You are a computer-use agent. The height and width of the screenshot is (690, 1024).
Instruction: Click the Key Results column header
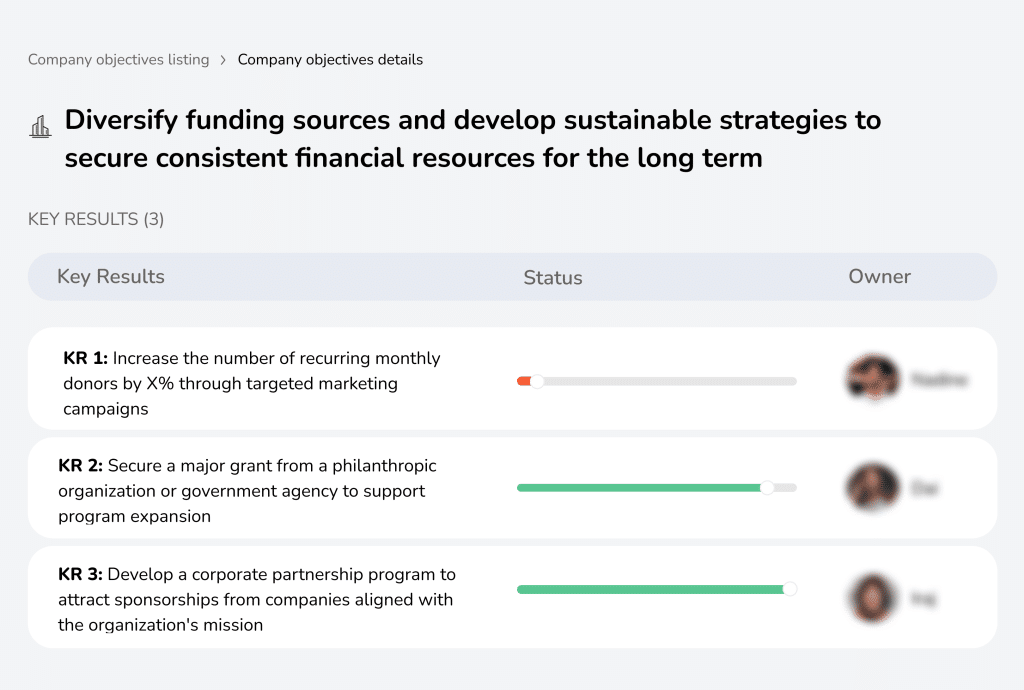(x=111, y=277)
